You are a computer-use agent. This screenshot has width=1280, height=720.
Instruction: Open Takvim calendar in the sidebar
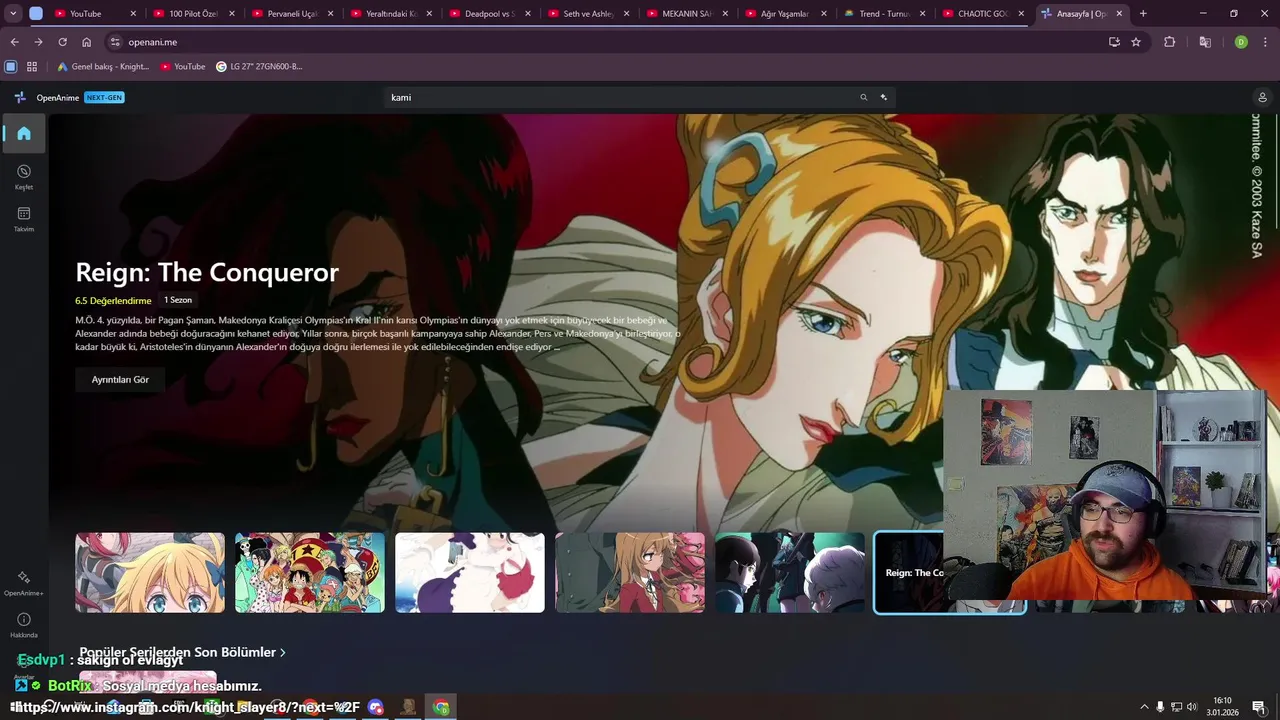pos(24,218)
